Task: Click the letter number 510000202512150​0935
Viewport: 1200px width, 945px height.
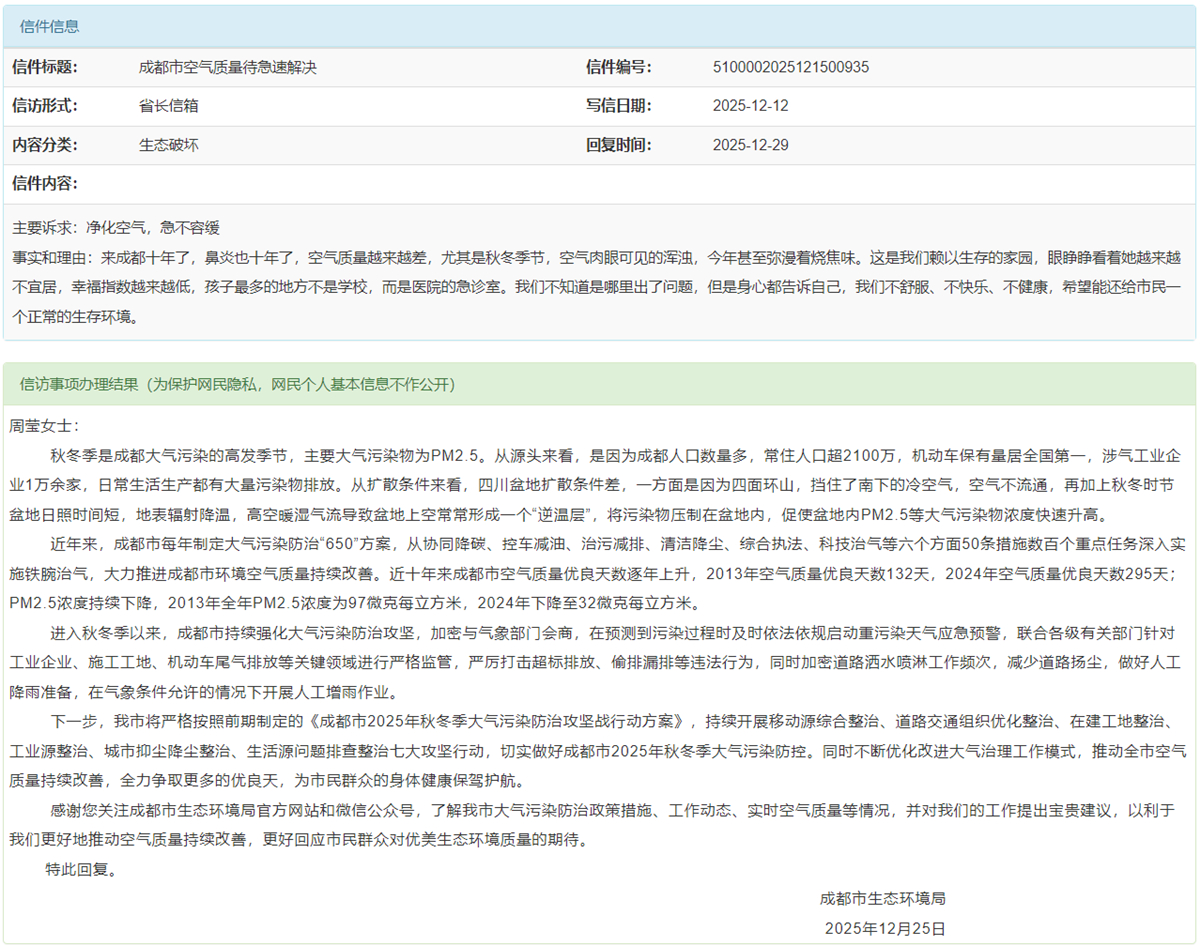Action: click(x=790, y=68)
